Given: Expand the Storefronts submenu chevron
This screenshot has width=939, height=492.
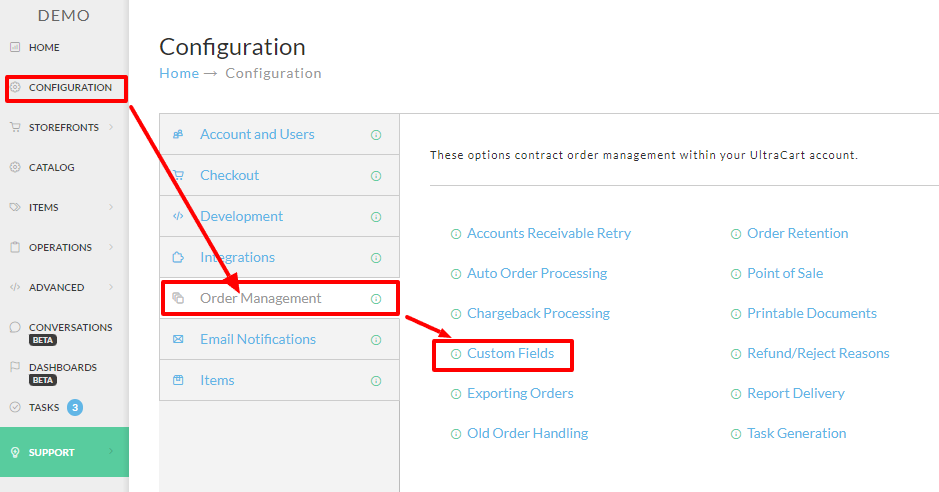Looking at the screenshot, I should 111,127.
